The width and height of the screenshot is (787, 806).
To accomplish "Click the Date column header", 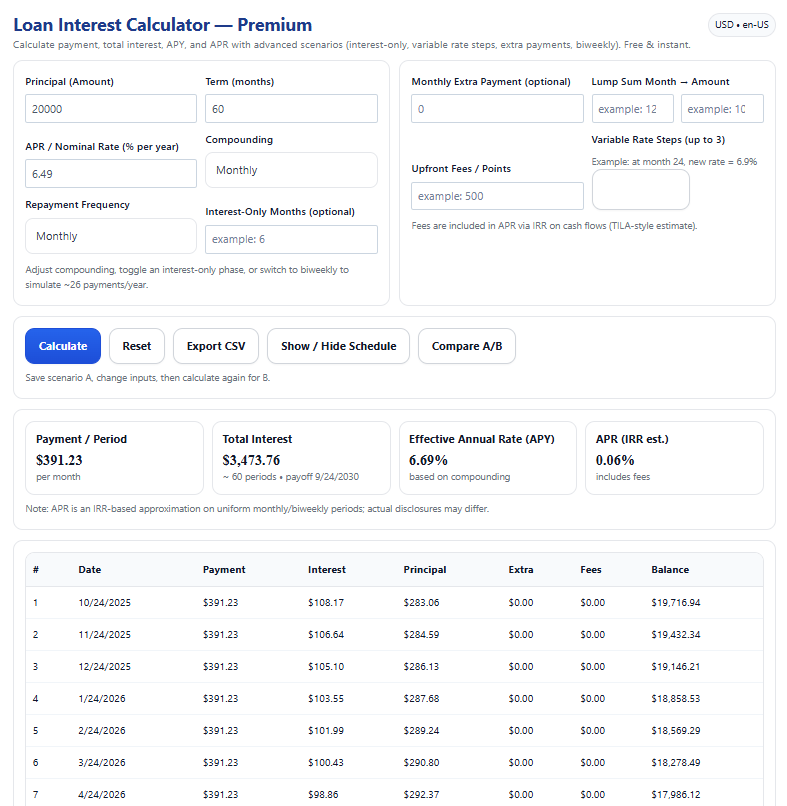I will (89, 570).
